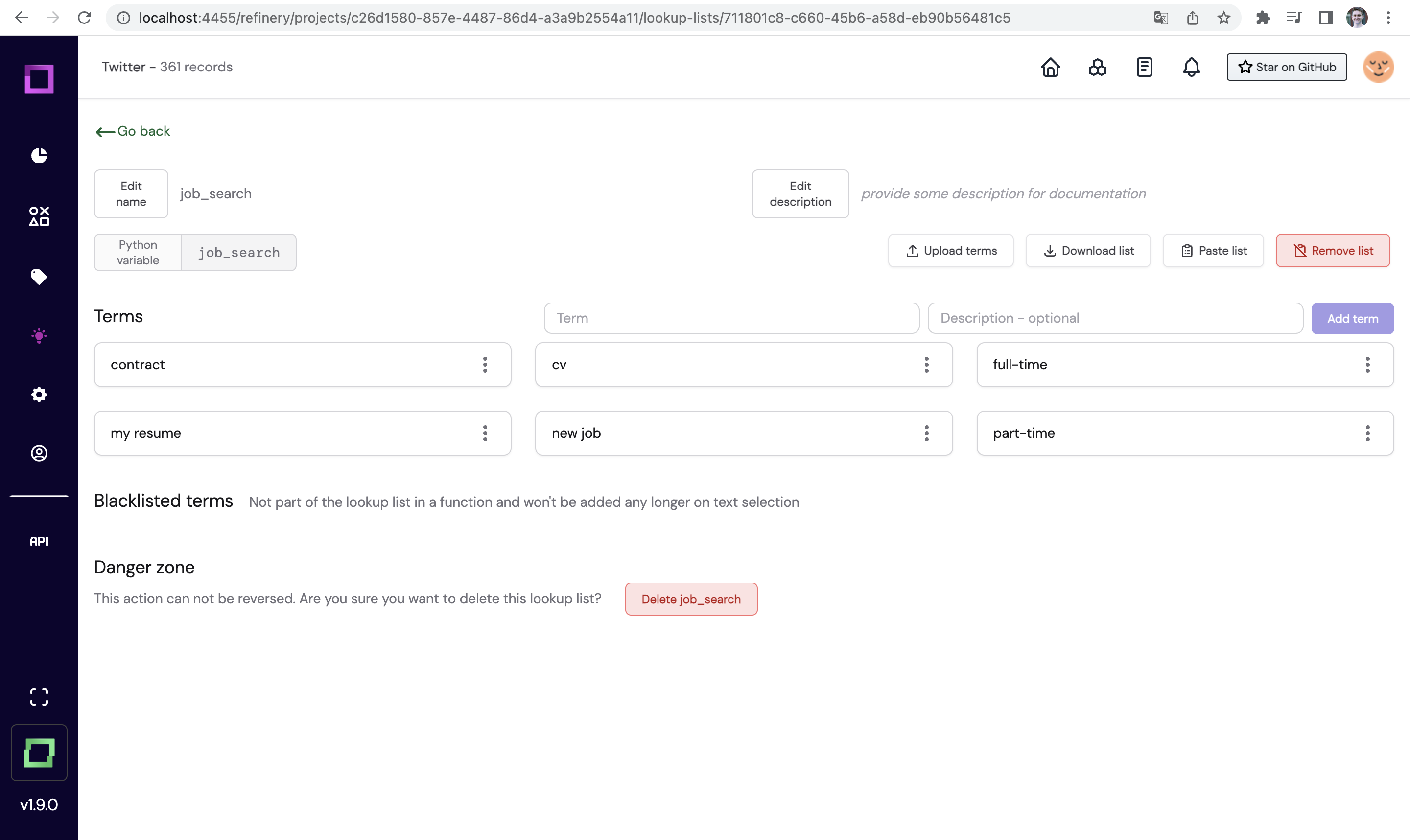Image resolution: width=1410 pixels, height=840 pixels.
Task: Open the documentation page icon in header
Action: coord(1144,68)
